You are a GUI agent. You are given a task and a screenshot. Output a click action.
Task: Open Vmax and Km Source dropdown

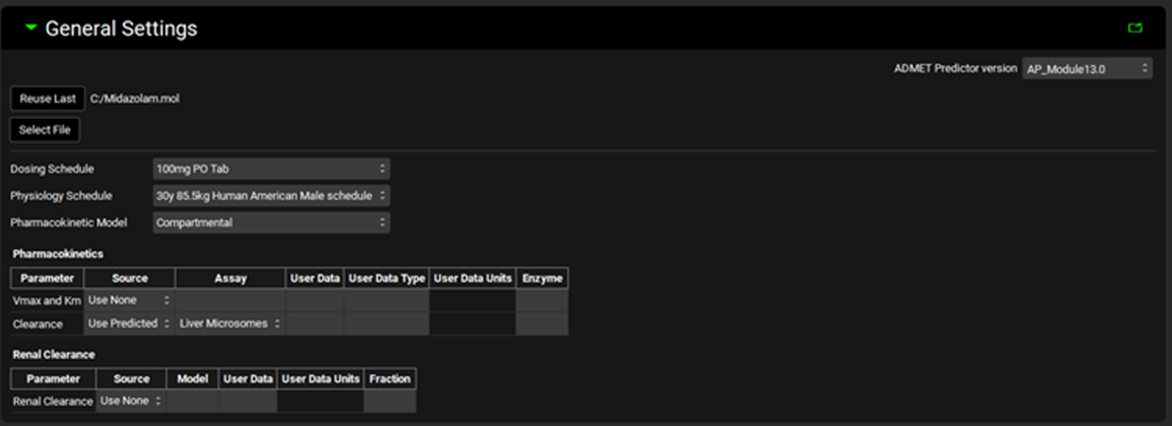click(x=129, y=300)
